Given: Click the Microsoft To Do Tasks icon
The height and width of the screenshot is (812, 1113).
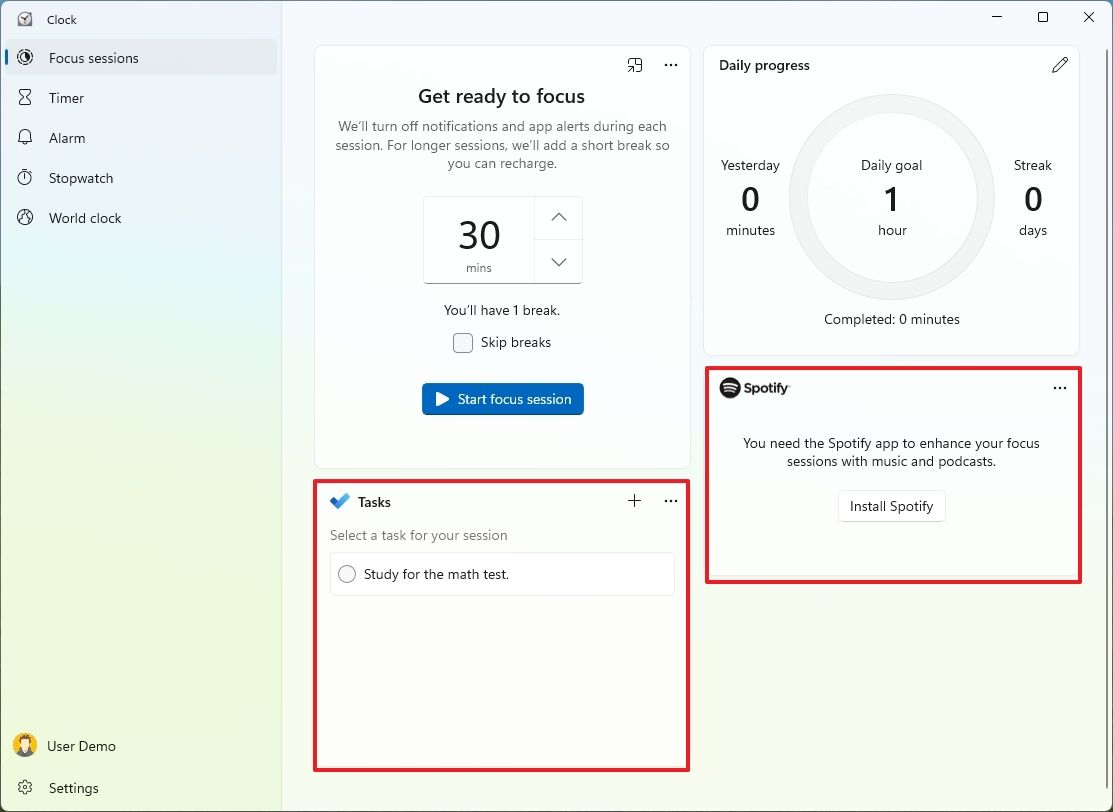Looking at the screenshot, I should pos(340,502).
